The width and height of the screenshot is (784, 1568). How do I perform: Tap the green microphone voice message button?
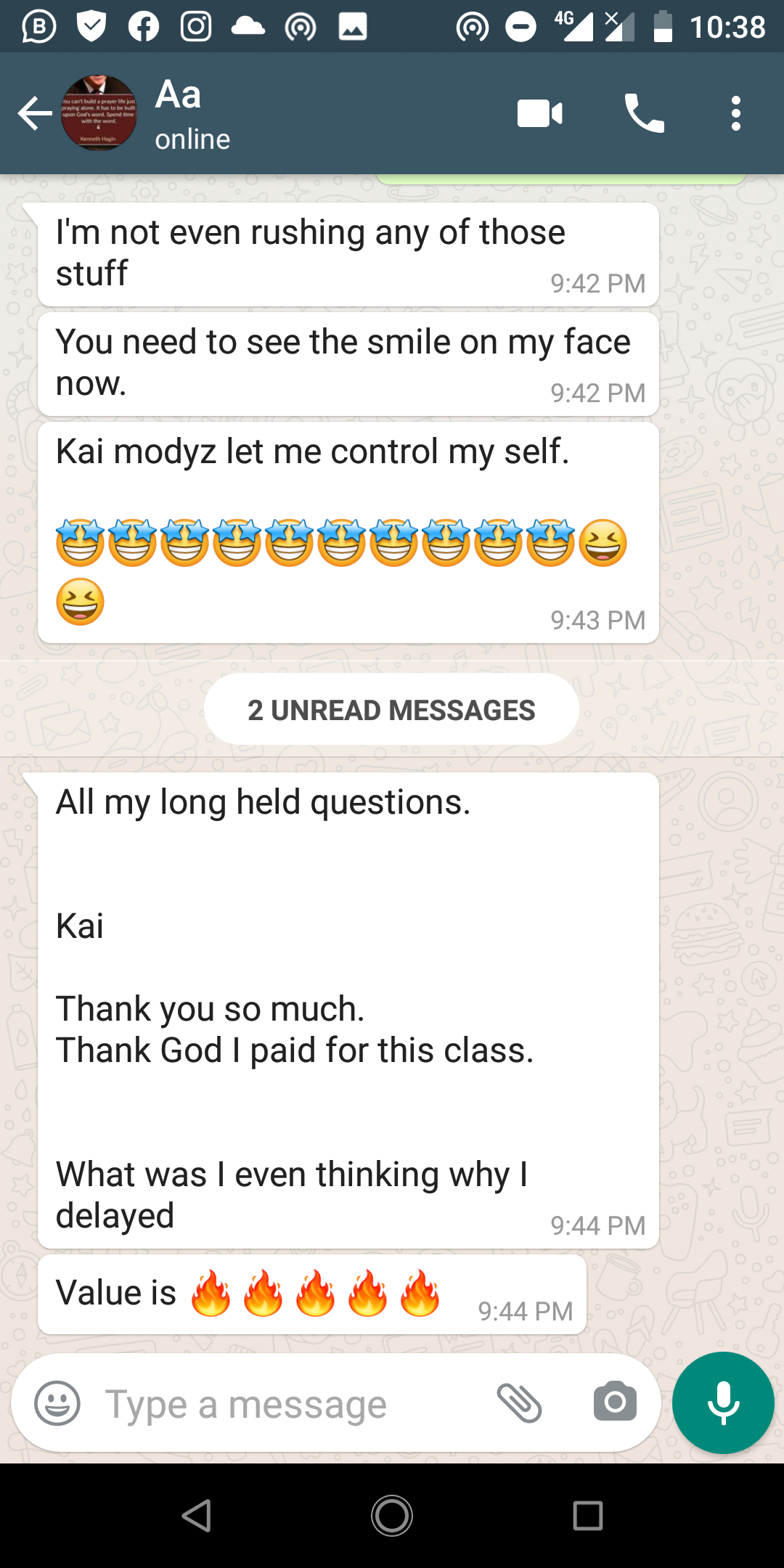pos(723,1402)
